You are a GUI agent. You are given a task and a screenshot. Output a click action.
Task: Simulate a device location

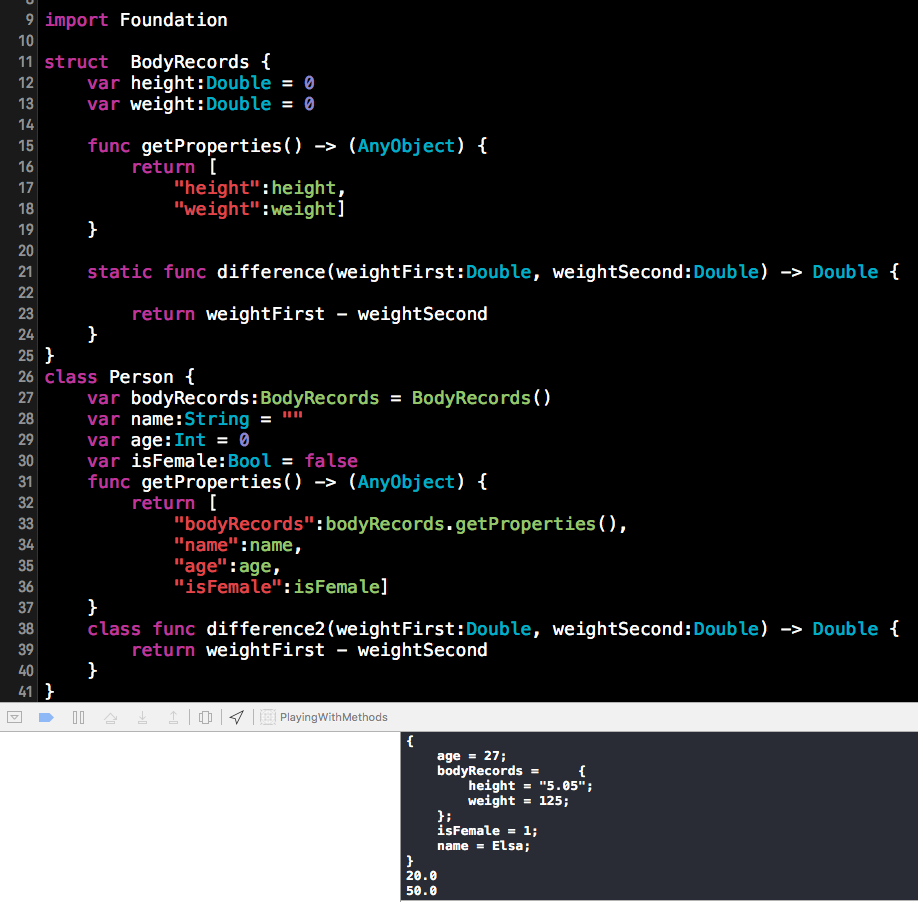click(x=237, y=717)
